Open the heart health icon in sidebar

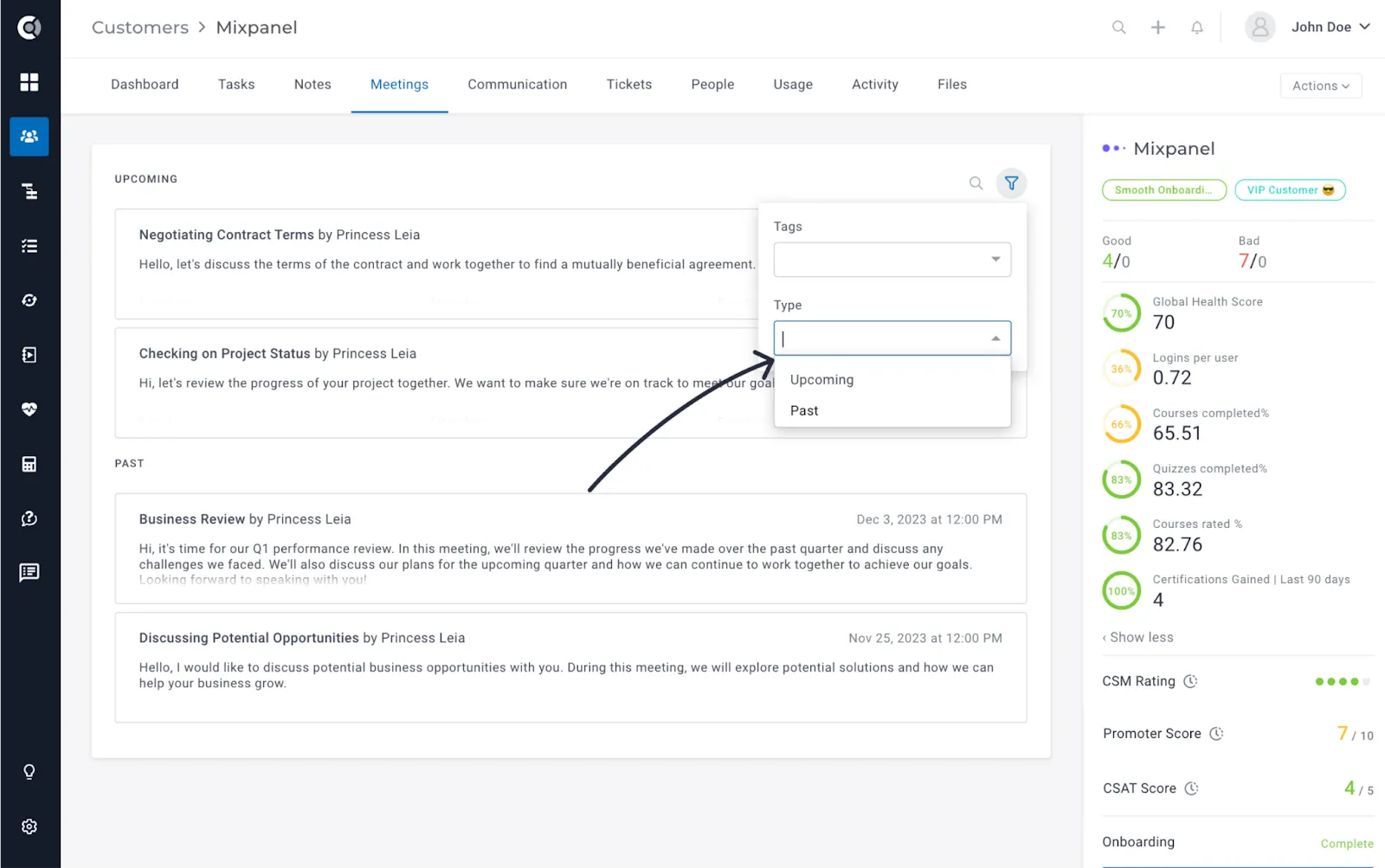pyautogui.click(x=29, y=409)
